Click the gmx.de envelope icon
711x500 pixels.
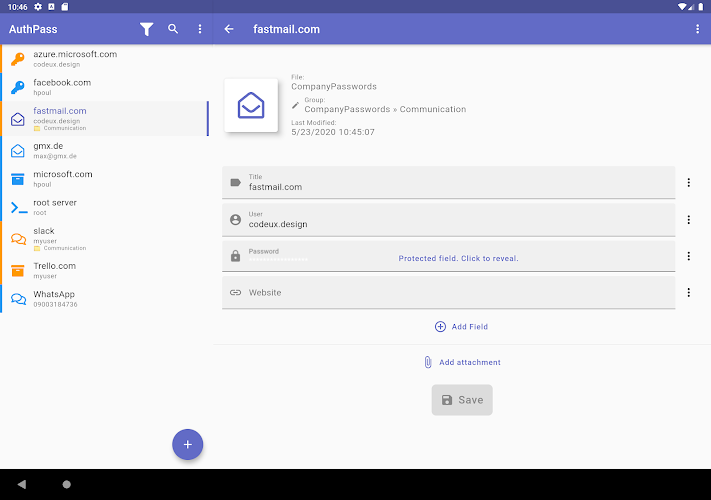18,150
